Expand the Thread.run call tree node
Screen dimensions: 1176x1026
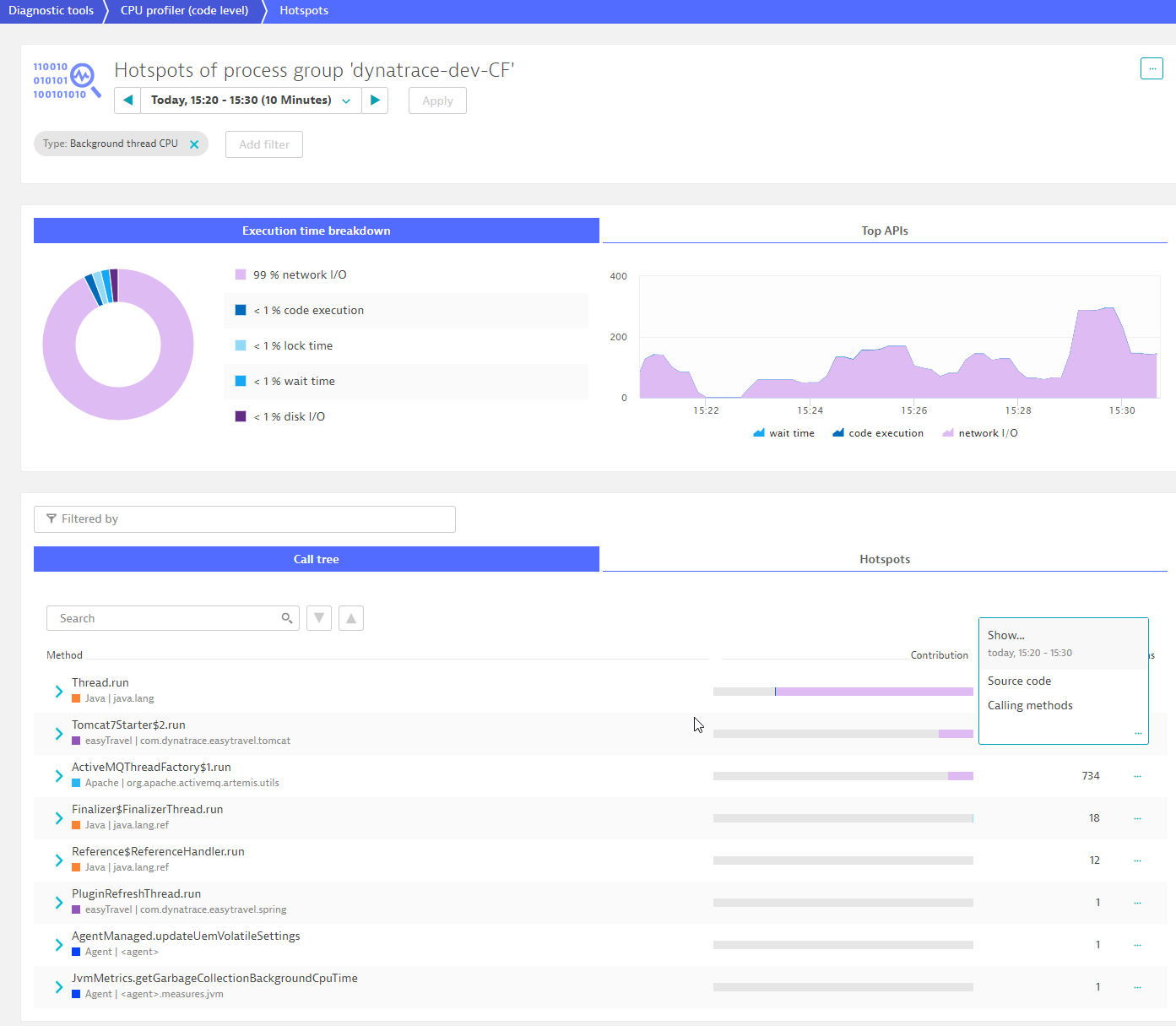click(59, 692)
